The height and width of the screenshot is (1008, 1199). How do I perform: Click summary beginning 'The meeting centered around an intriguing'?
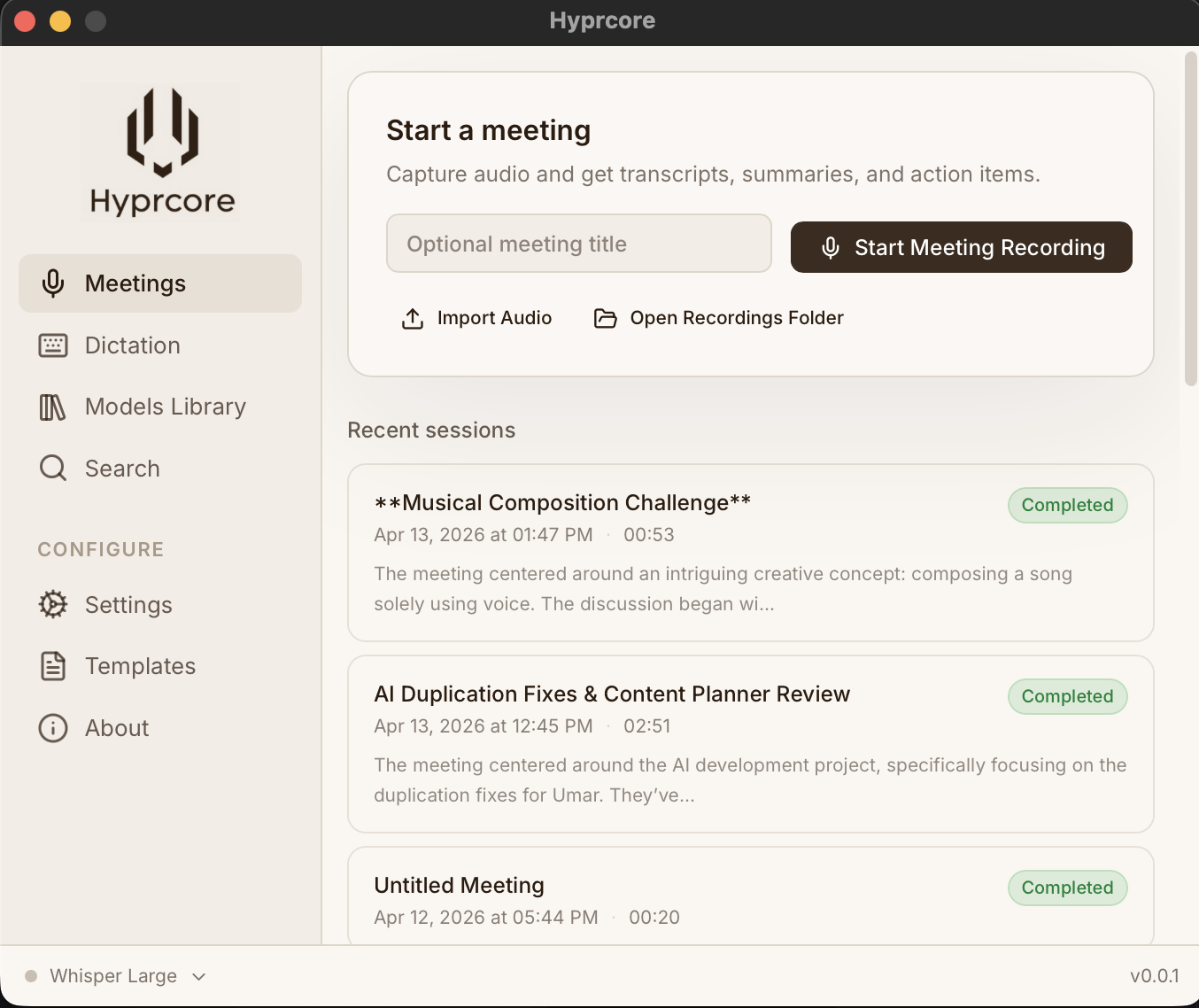tap(723, 589)
